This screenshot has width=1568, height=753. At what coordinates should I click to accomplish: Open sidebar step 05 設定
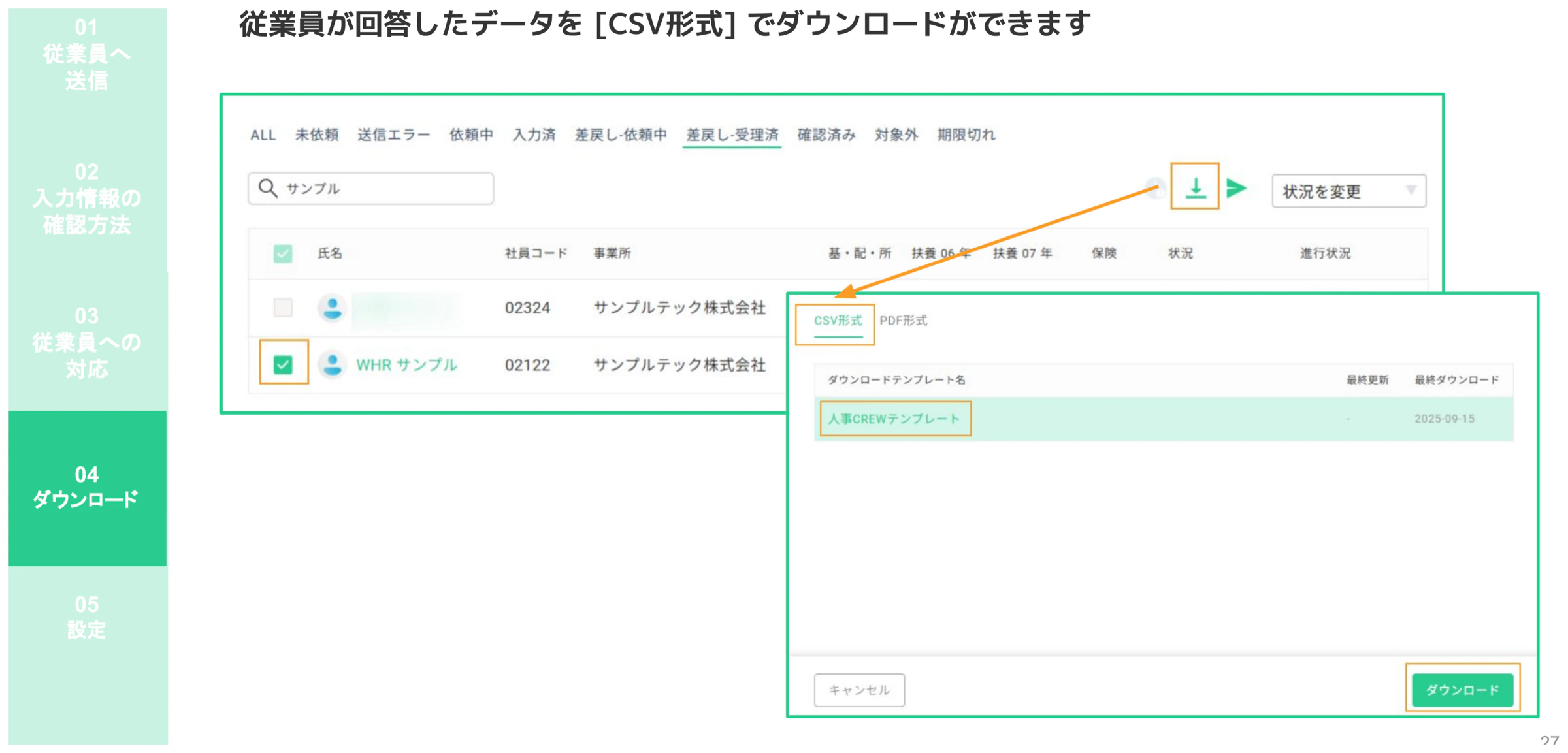(87, 617)
